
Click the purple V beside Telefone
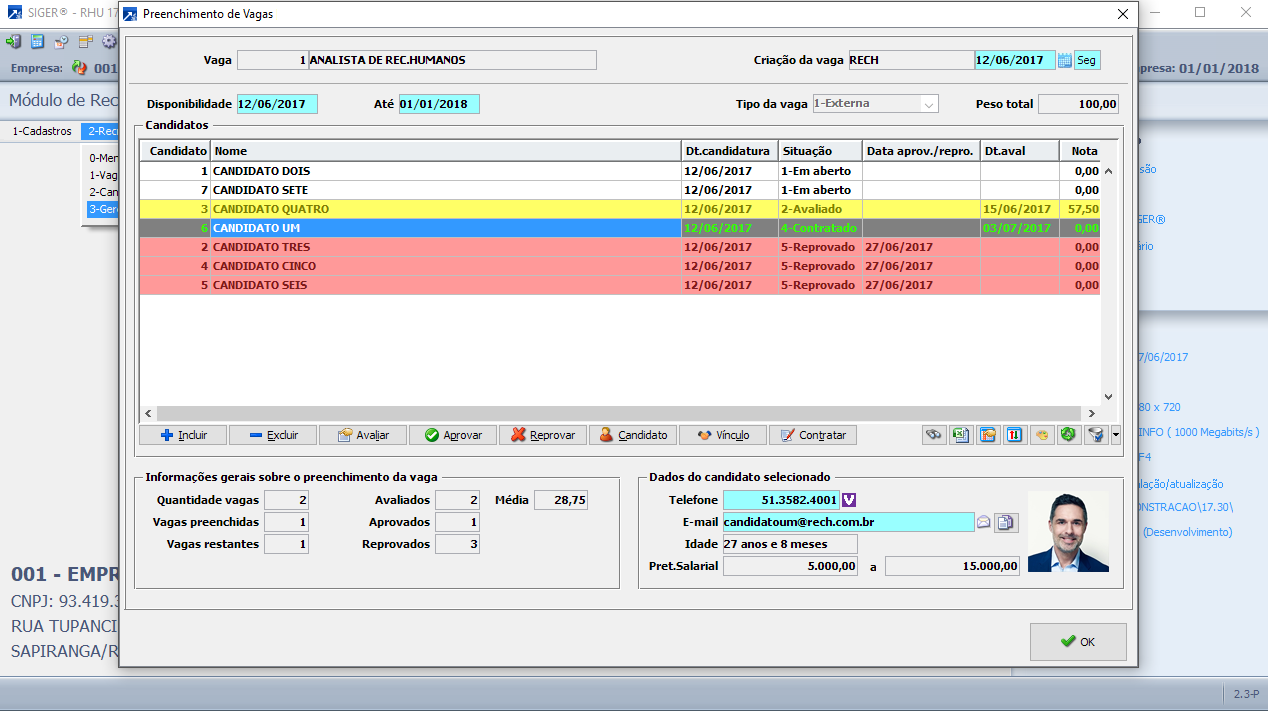[x=849, y=500]
